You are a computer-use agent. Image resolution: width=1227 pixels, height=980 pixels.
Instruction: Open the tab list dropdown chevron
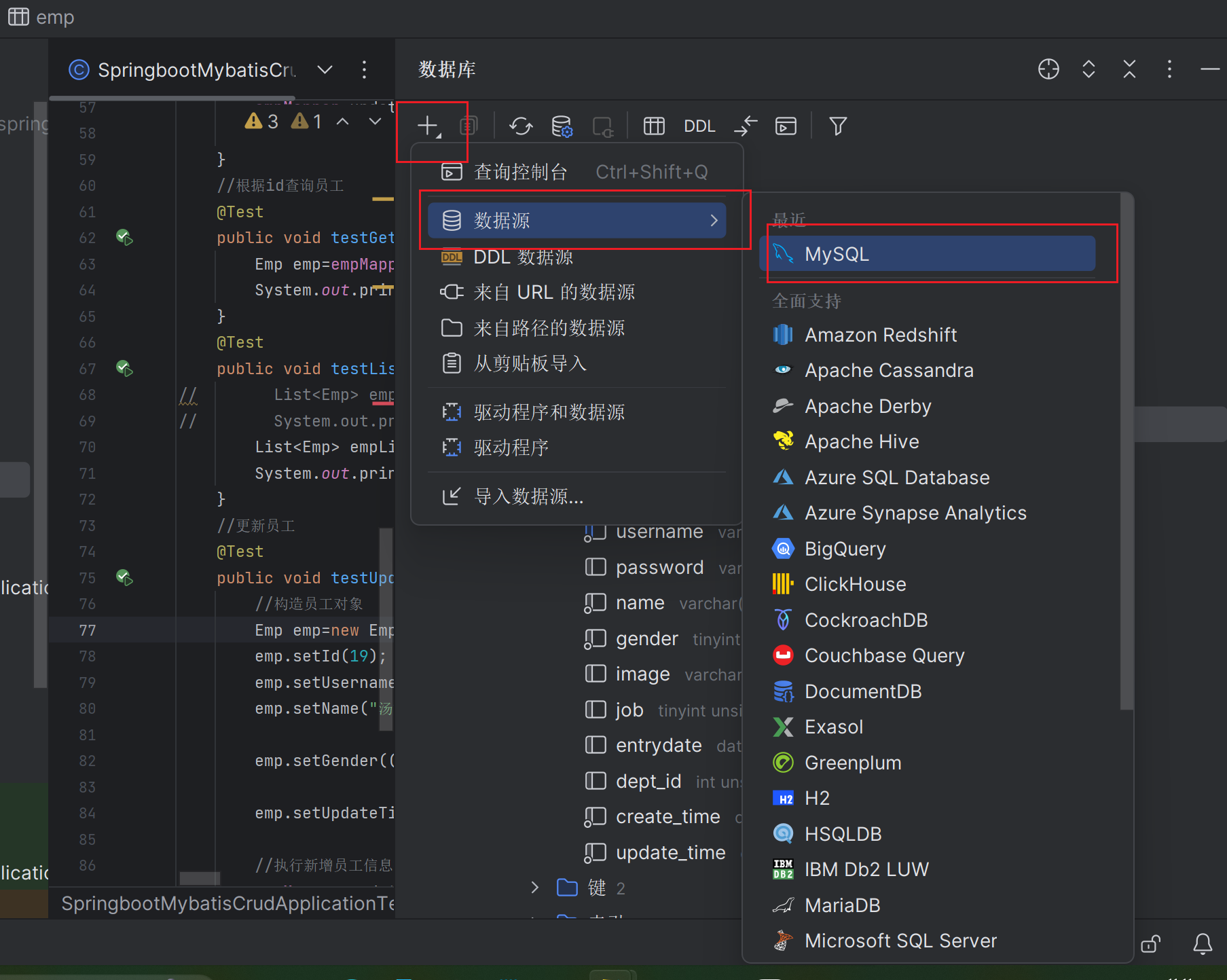coord(325,70)
